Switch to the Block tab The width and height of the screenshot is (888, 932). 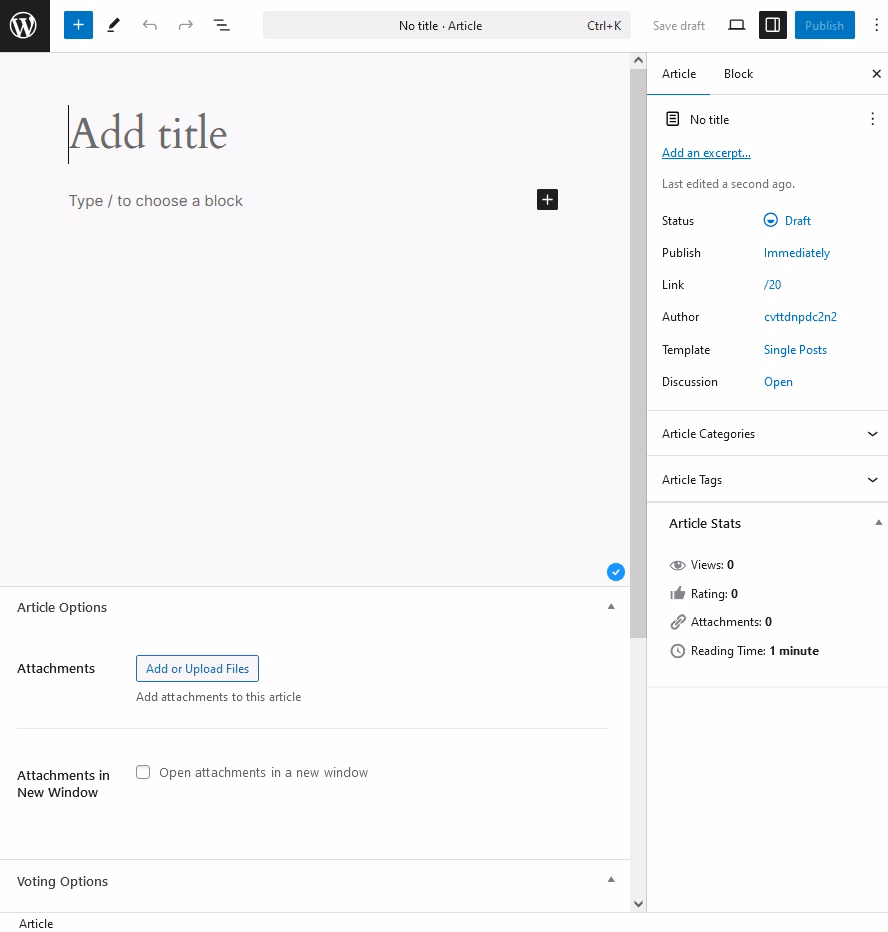click(x=738, y=74)
